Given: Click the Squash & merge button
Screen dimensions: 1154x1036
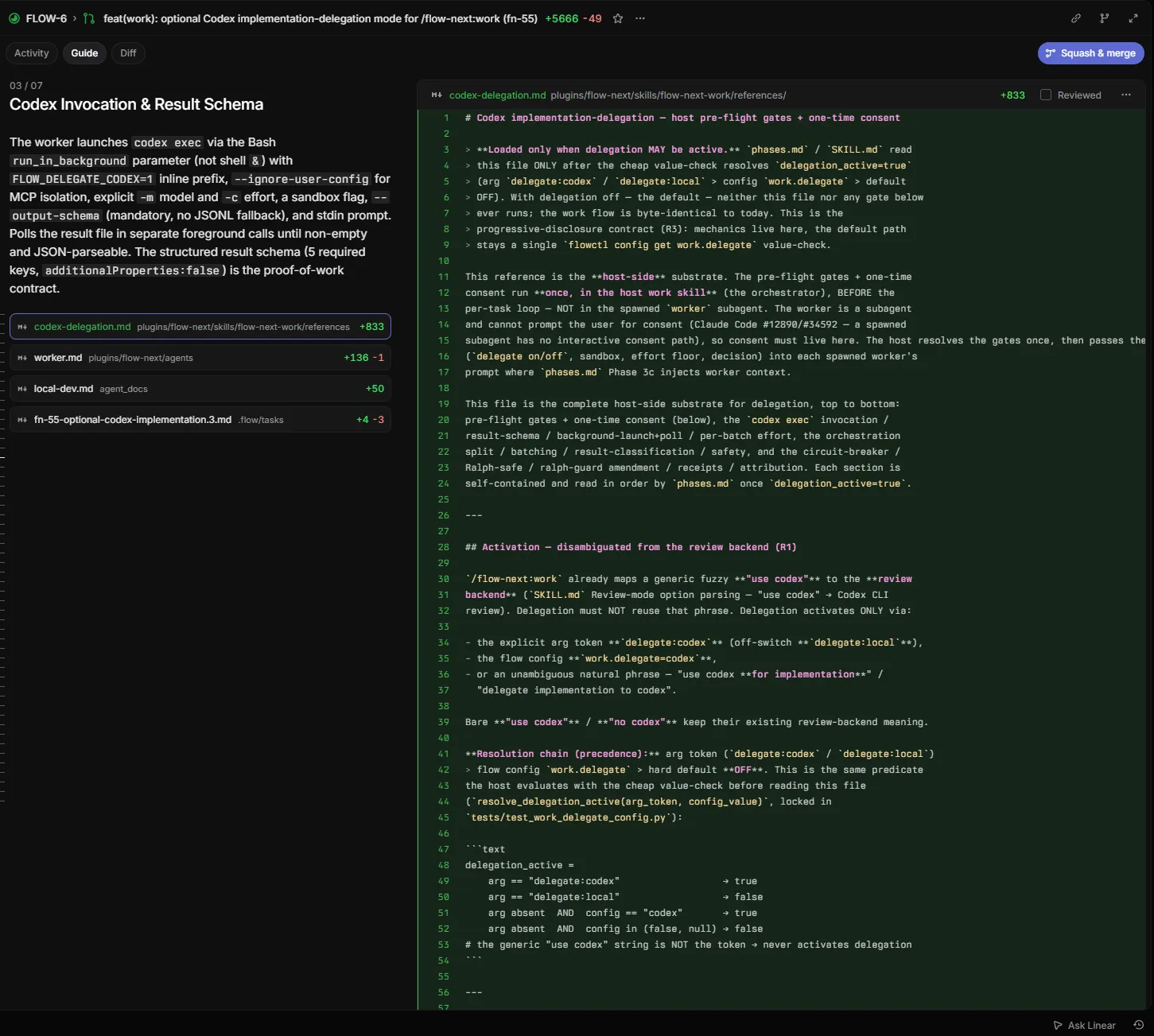Looking at the screenshot, I should pos(1091,53).
